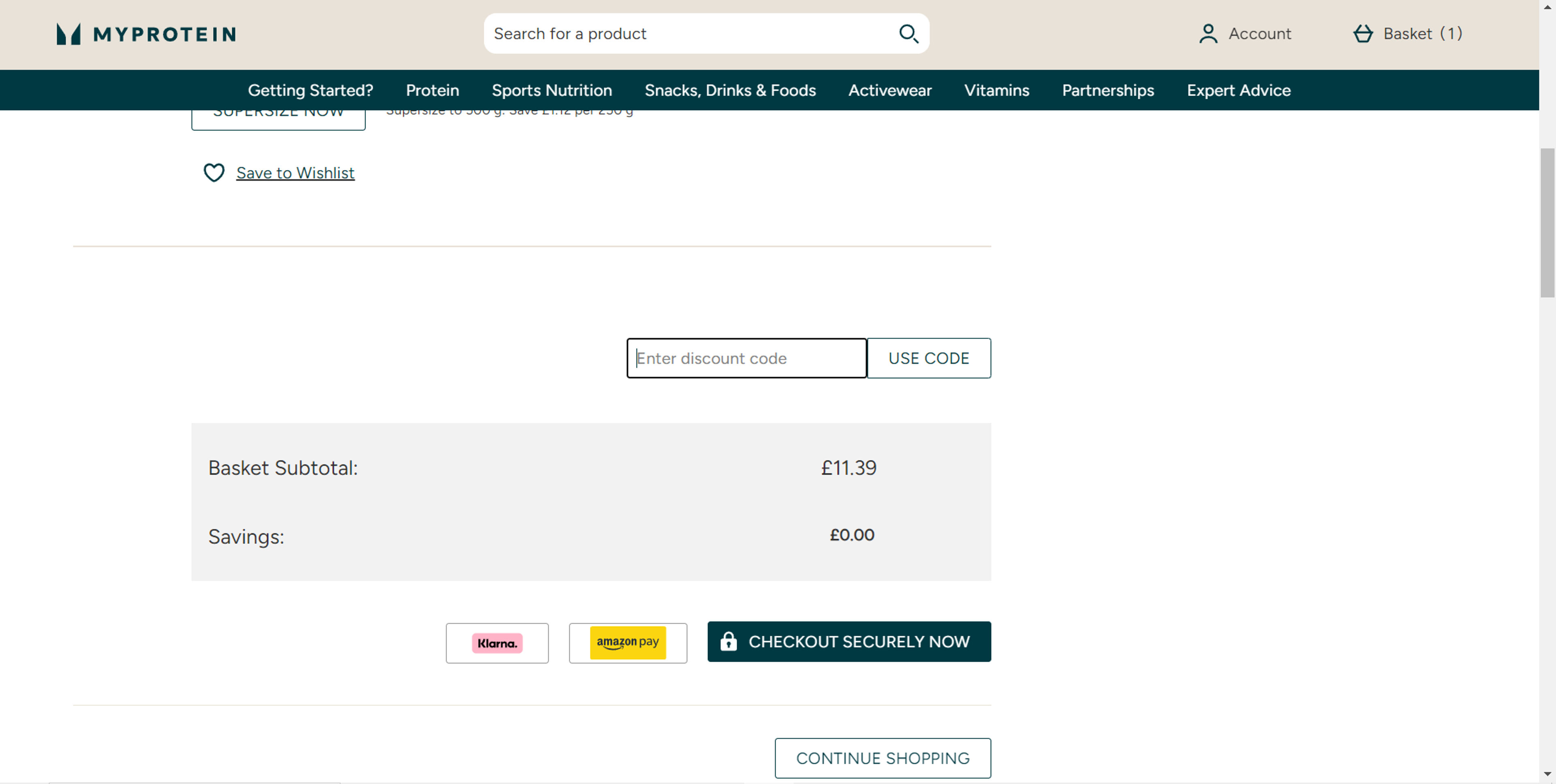
Task: Click the wishlist heart icon
Action: coord(214,173)
